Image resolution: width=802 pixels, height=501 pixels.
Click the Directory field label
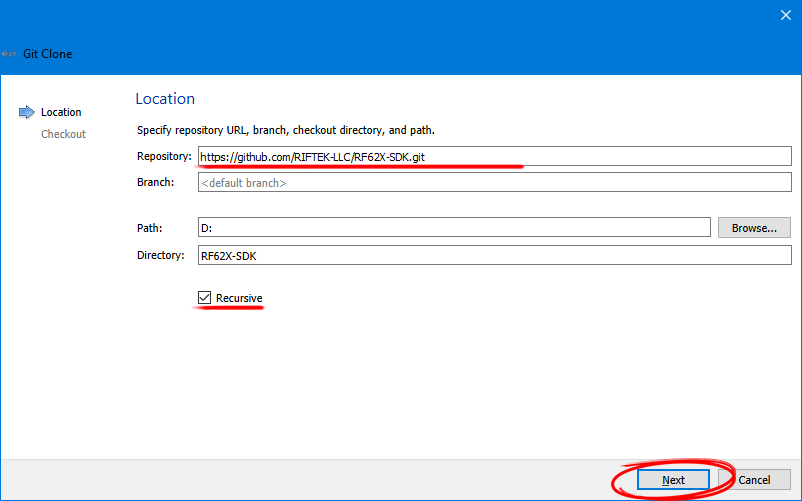[161, 255]
